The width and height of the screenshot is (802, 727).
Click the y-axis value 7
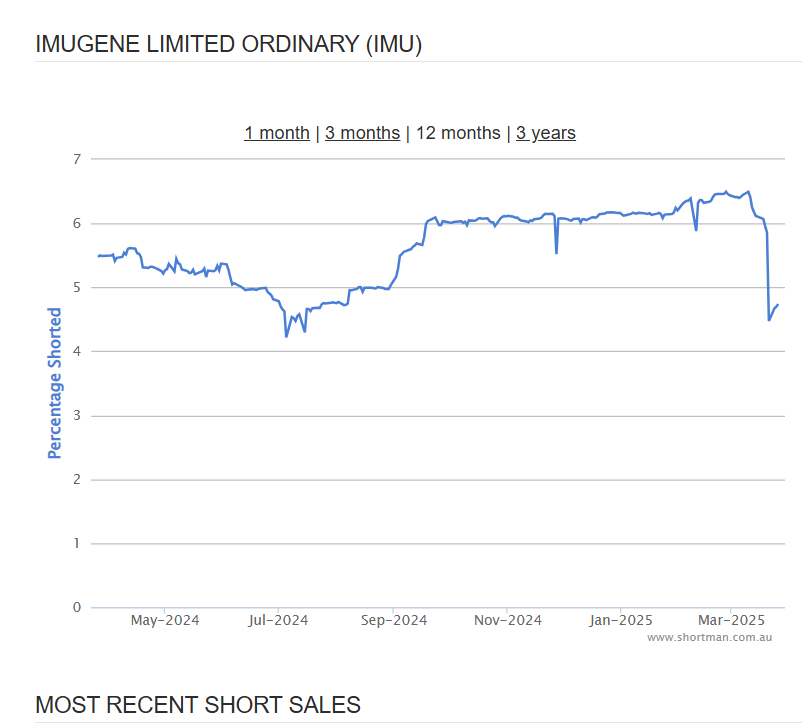tap(77, 159)
